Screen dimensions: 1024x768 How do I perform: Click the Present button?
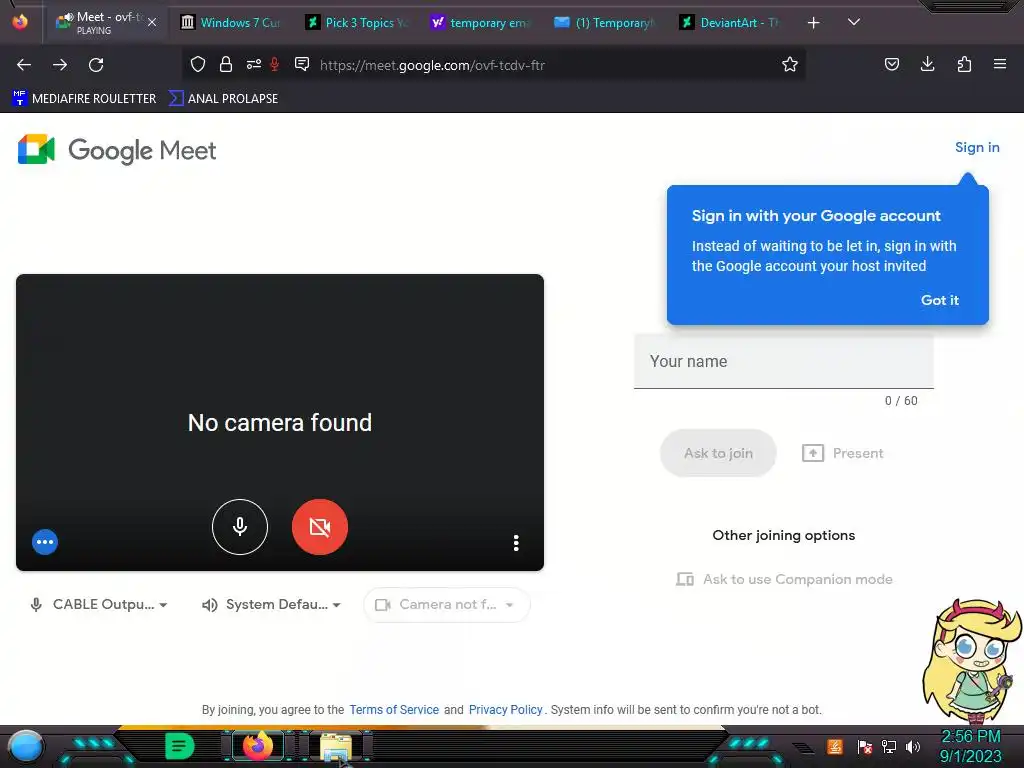tap(842, 453)
